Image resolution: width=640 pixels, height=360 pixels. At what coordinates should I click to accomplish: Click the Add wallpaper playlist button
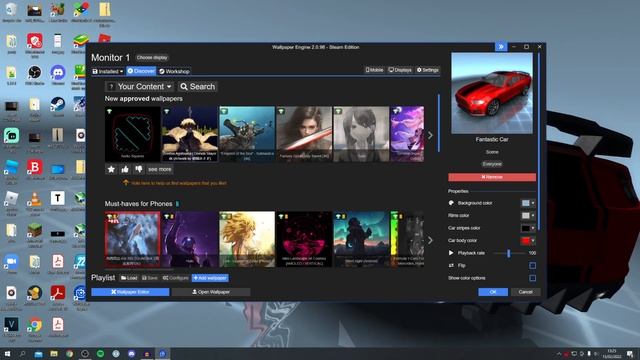click(x=210, y=278)
